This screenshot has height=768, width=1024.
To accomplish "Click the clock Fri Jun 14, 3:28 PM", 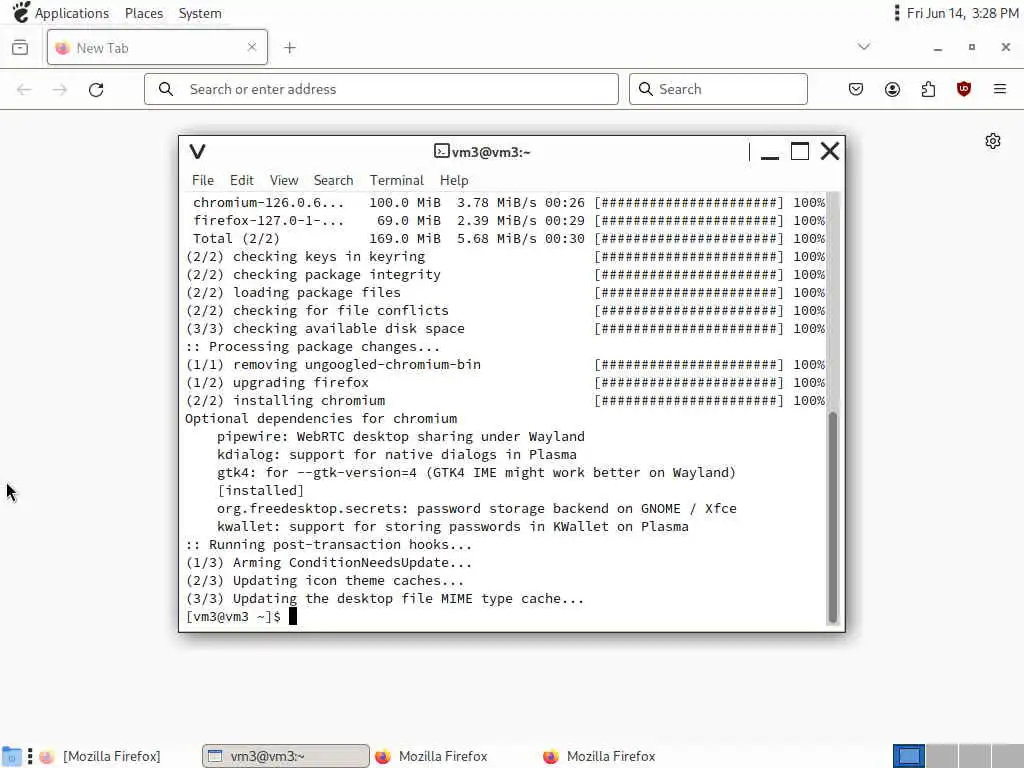I will (x=963, y=13).
